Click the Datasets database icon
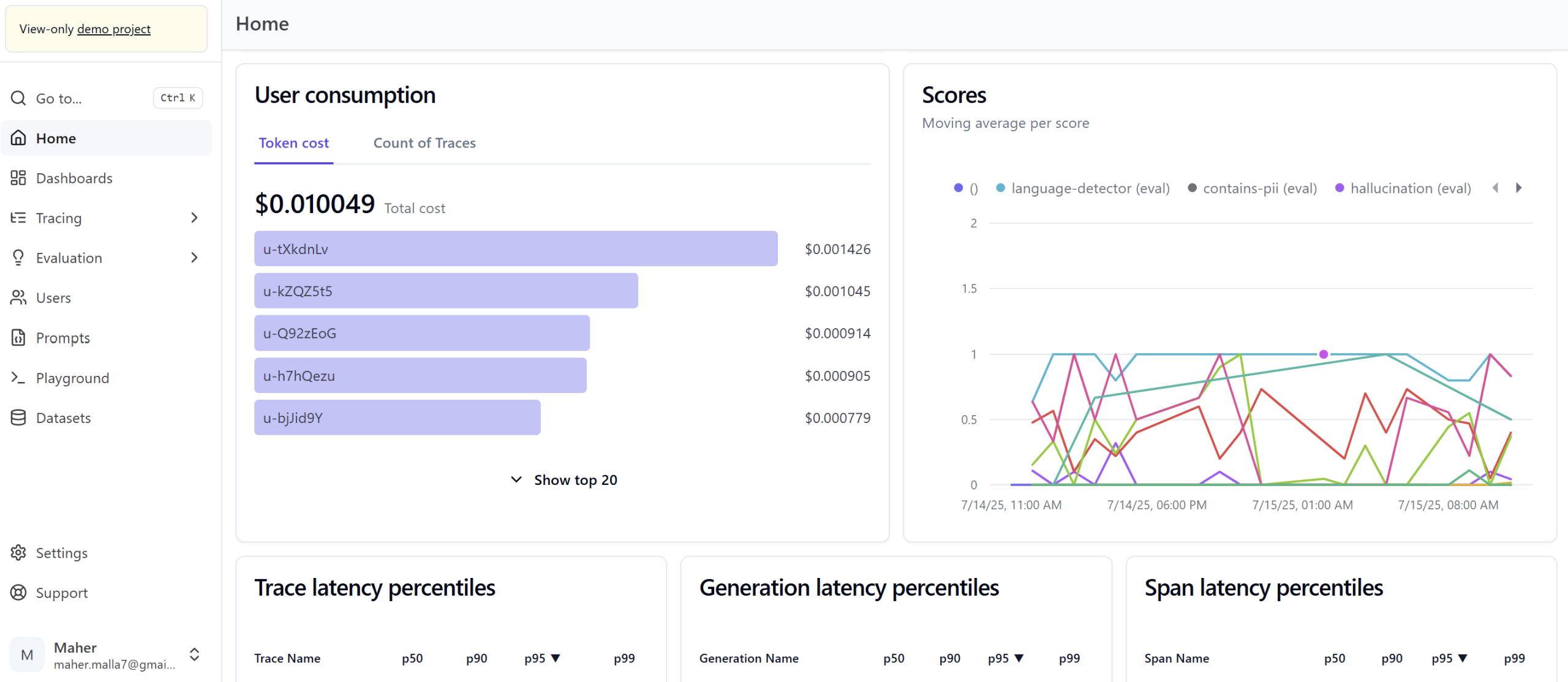 tap(18, 418)
